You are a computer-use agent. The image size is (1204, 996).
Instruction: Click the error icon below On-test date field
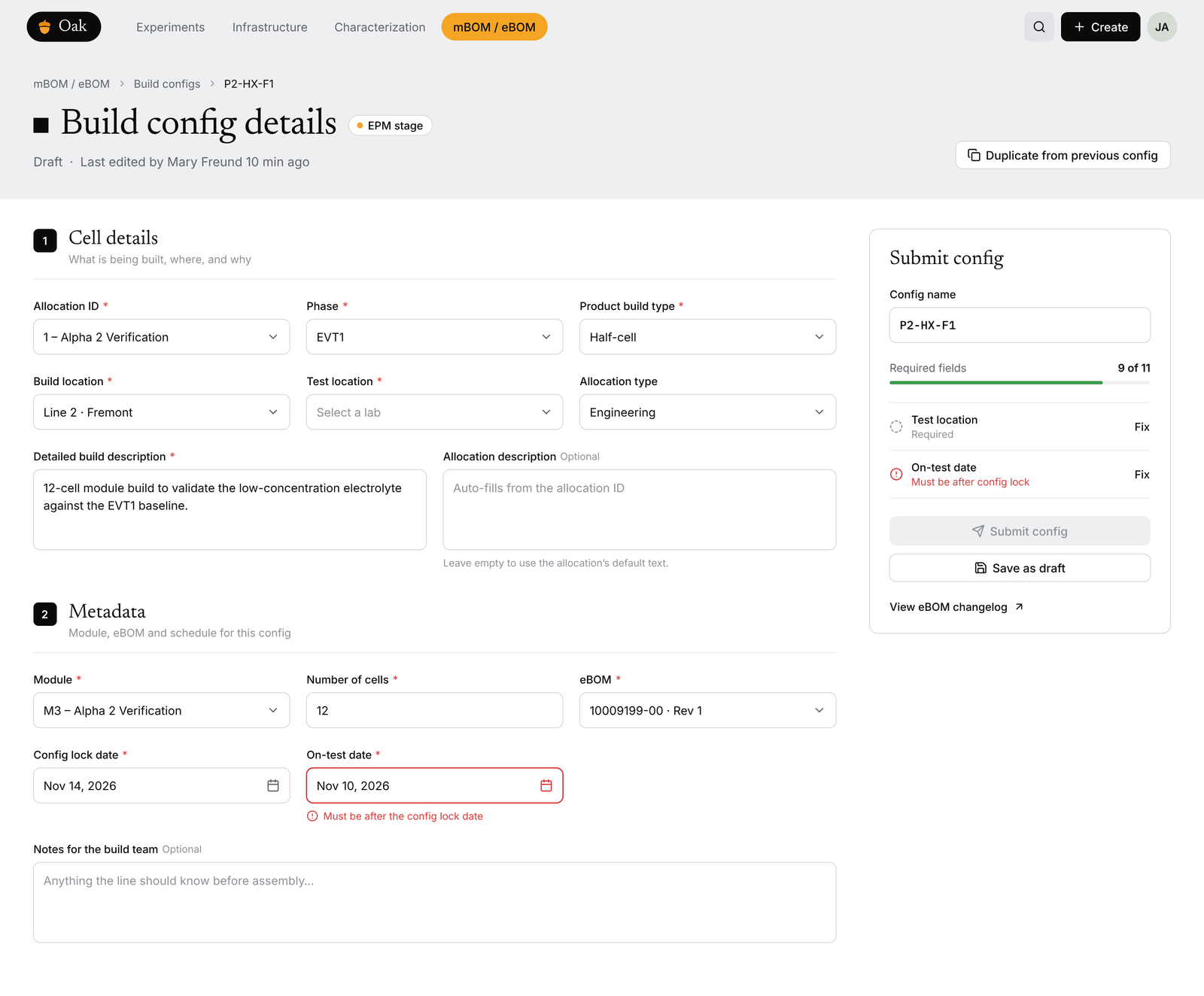(312, 816)
